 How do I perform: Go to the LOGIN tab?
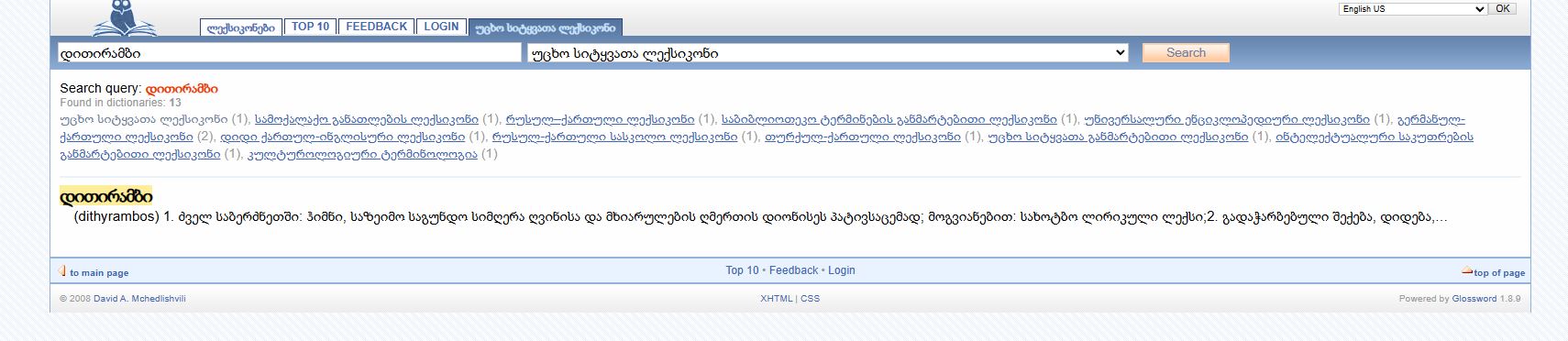(441, 27)
